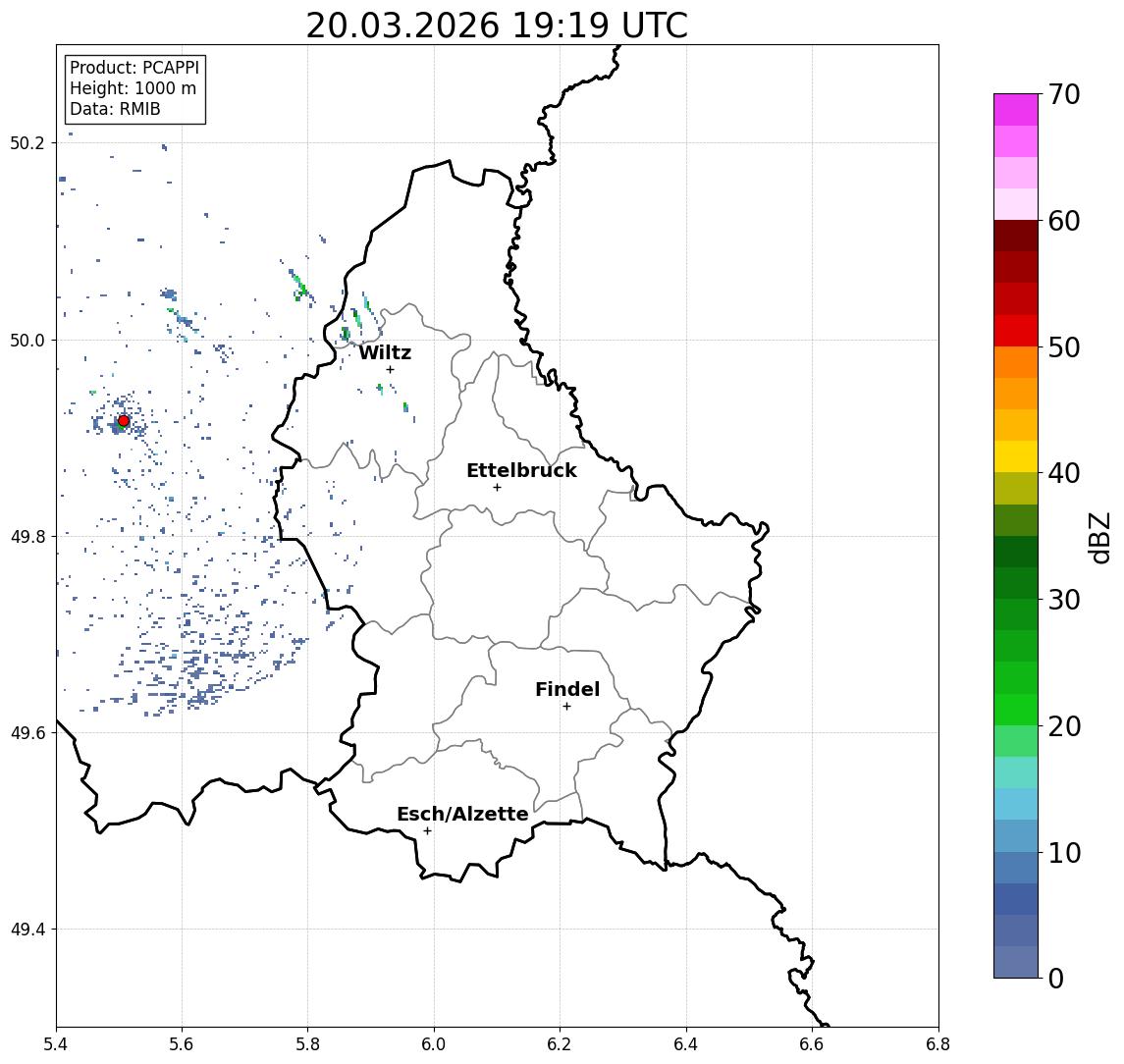Click the latitude tick label 49.4

tap(27, 930)
